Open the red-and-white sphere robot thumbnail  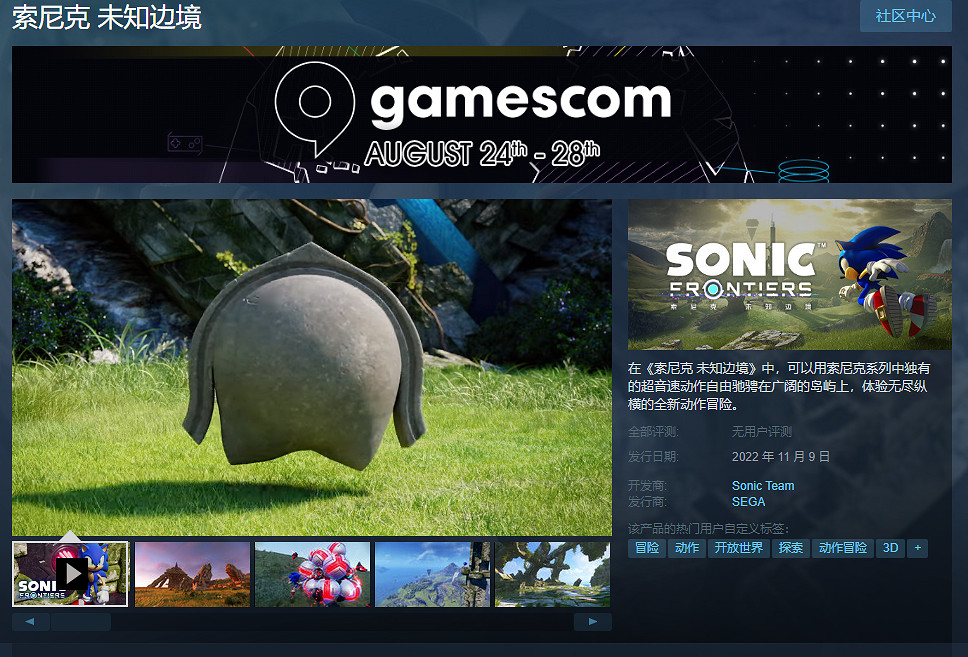[x=312, y=574]
